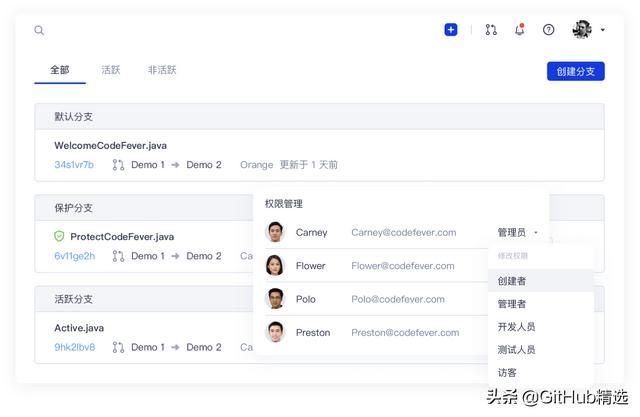The height and width of the screenshot is (417, 640).
Task: Open commit hash 34s1vr7b
Action: 74,165
